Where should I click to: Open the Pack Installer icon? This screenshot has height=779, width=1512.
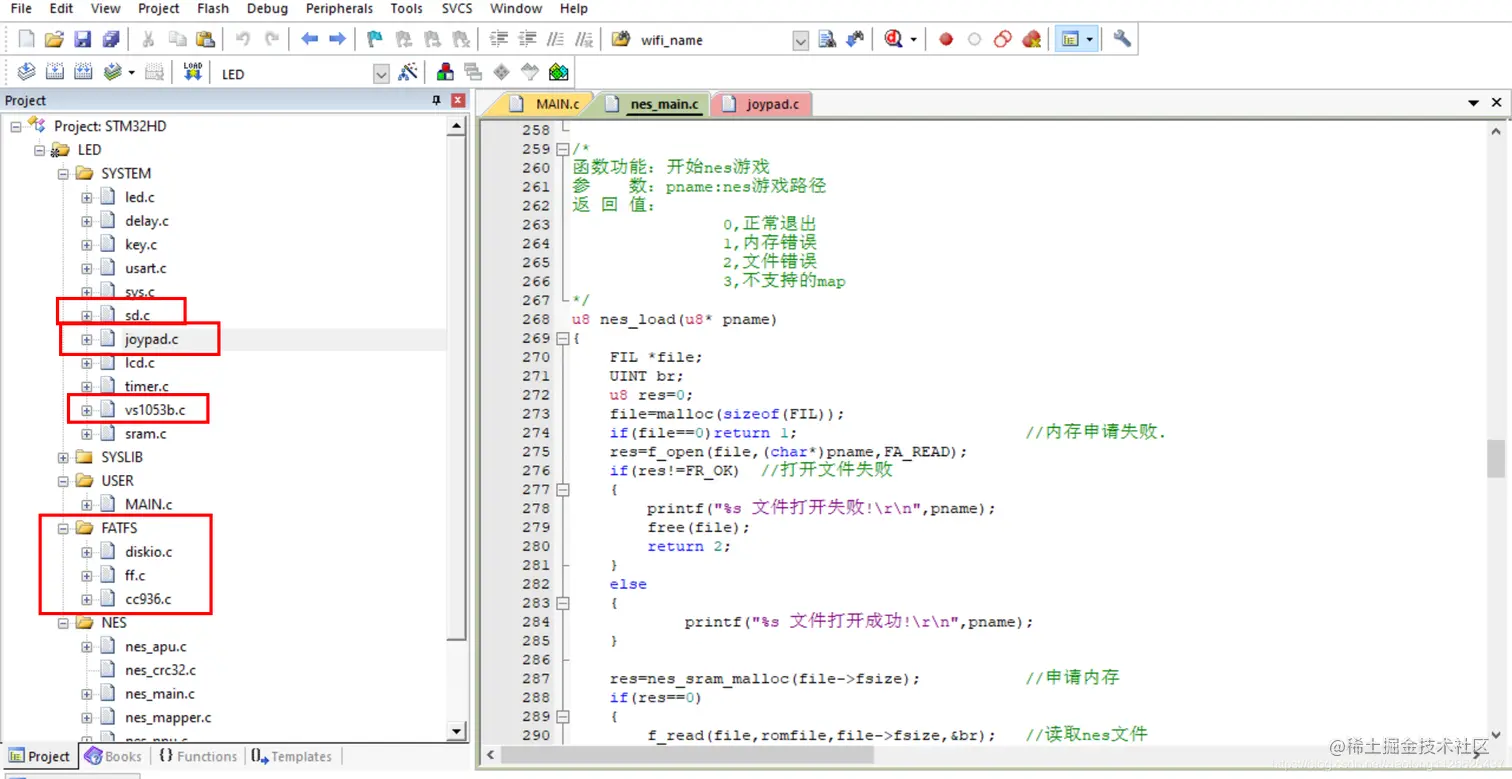pos(559,72)
